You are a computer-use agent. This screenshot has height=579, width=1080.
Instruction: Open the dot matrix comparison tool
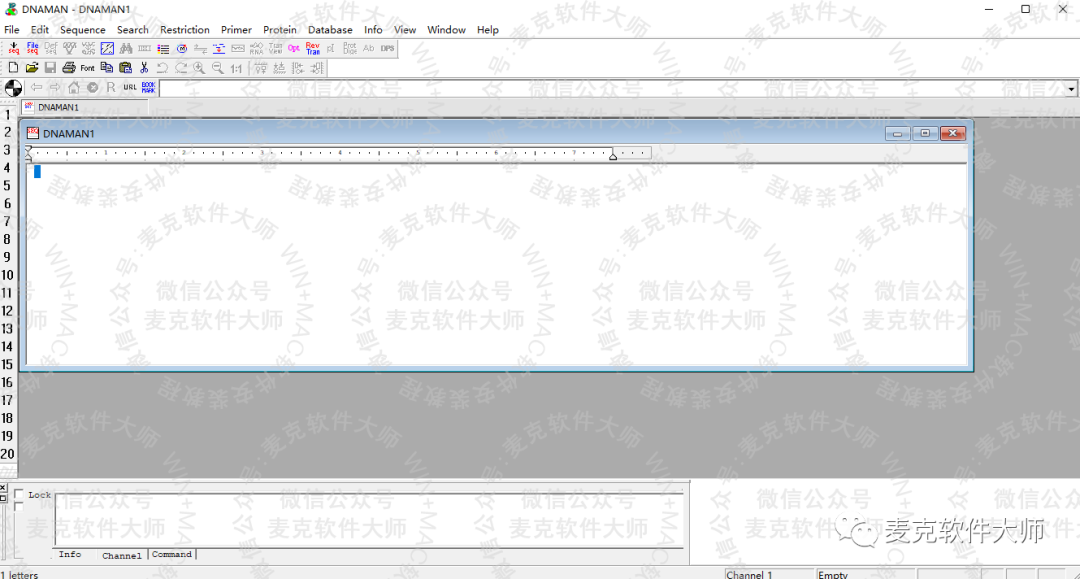[107, 48]
